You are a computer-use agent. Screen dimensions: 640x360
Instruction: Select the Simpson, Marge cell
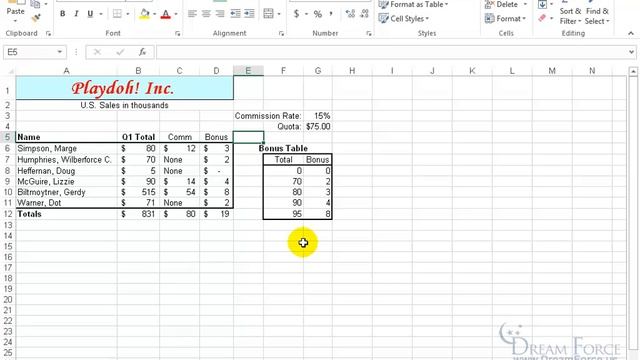pyautogui.click(x=66, y=149)
